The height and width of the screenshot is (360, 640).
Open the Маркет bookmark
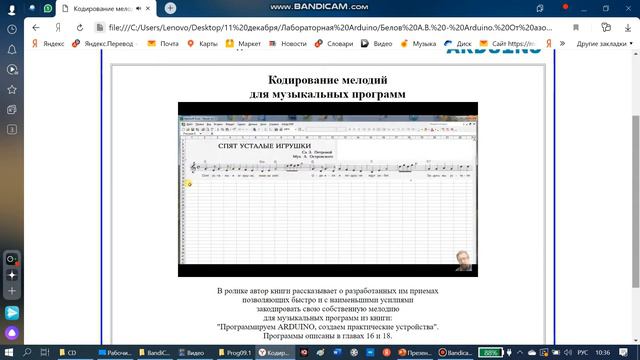tap(243, 44)
